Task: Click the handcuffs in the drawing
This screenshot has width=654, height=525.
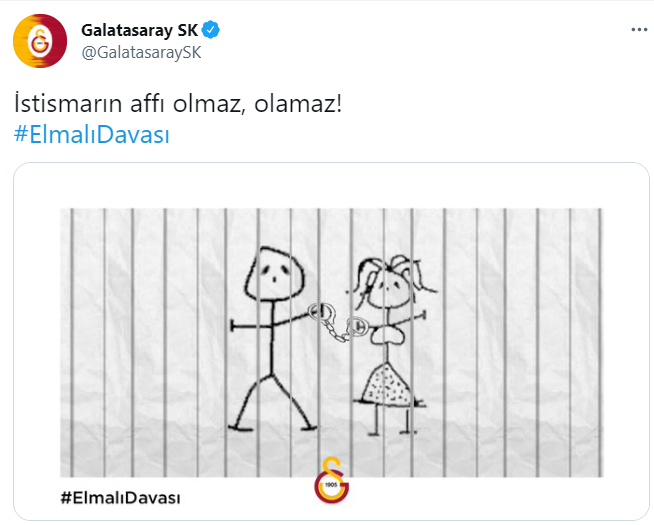Action: [x=338, y=322]
